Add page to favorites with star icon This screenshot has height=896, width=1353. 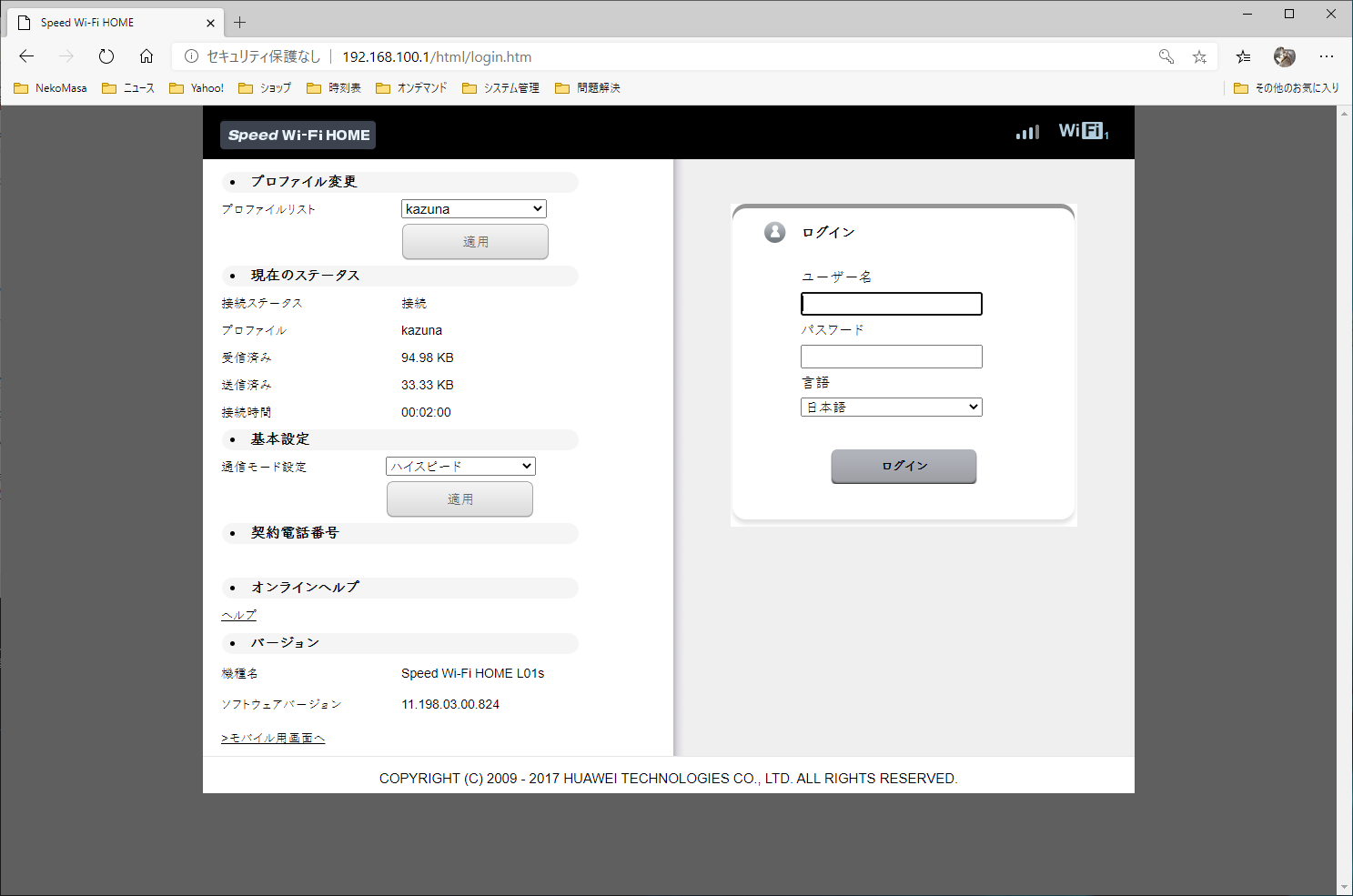1200,56
